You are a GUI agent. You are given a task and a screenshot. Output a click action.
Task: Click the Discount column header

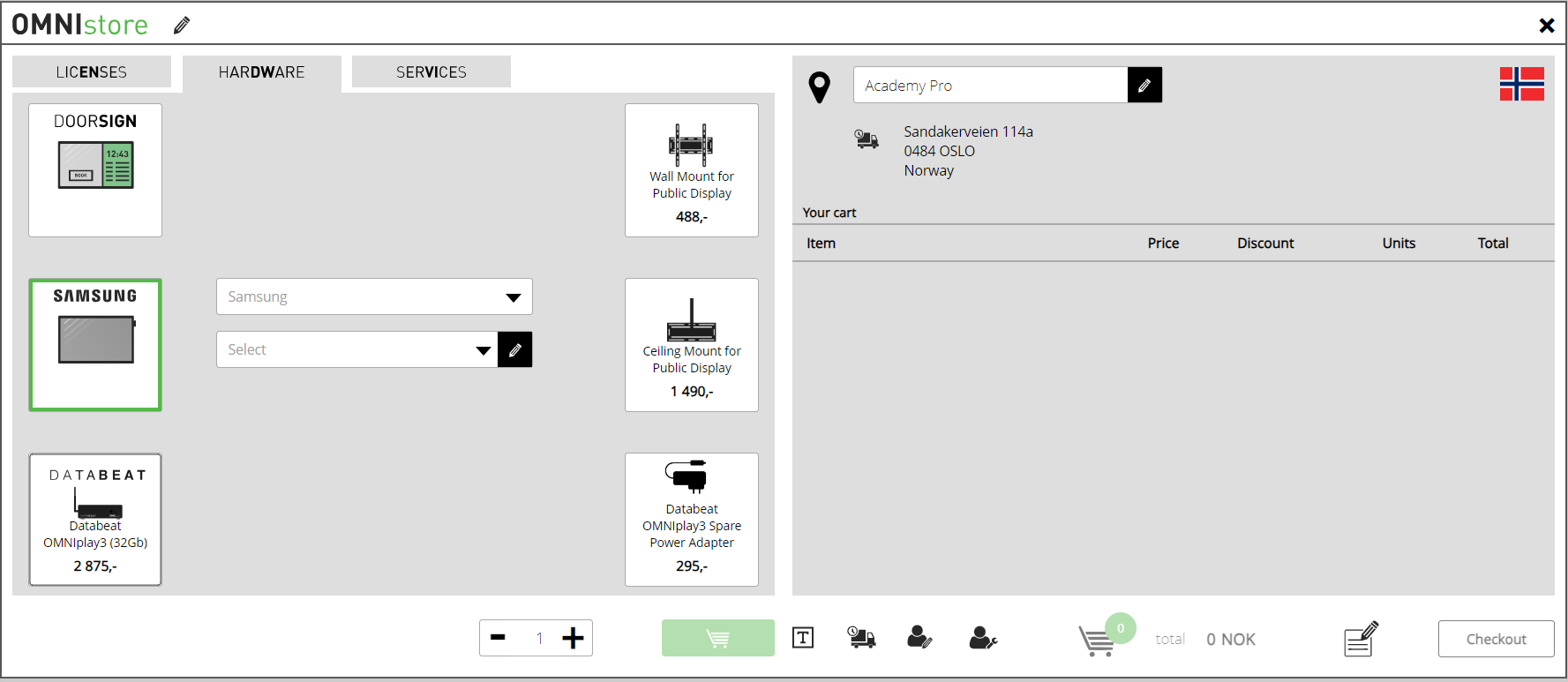(1265, 244)
